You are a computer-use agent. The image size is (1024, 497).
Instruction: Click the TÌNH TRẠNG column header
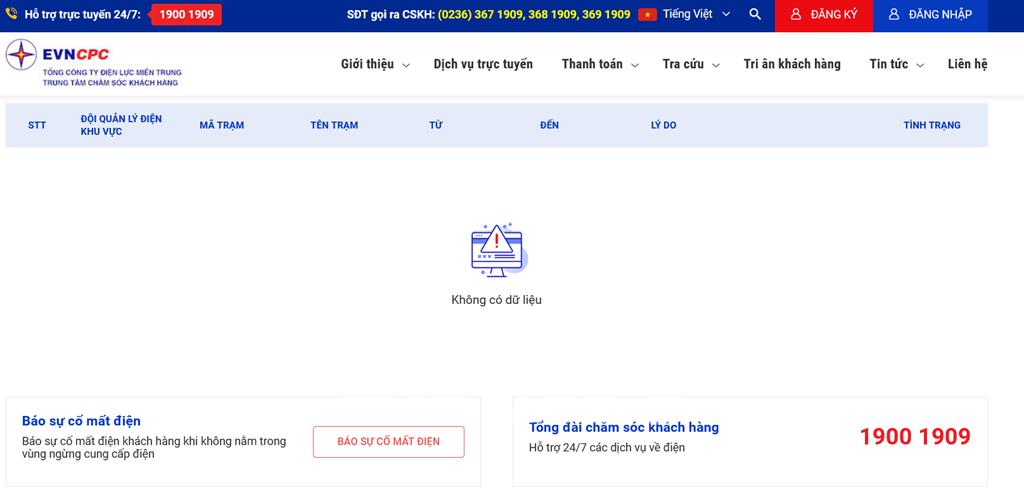click(931, 126)
